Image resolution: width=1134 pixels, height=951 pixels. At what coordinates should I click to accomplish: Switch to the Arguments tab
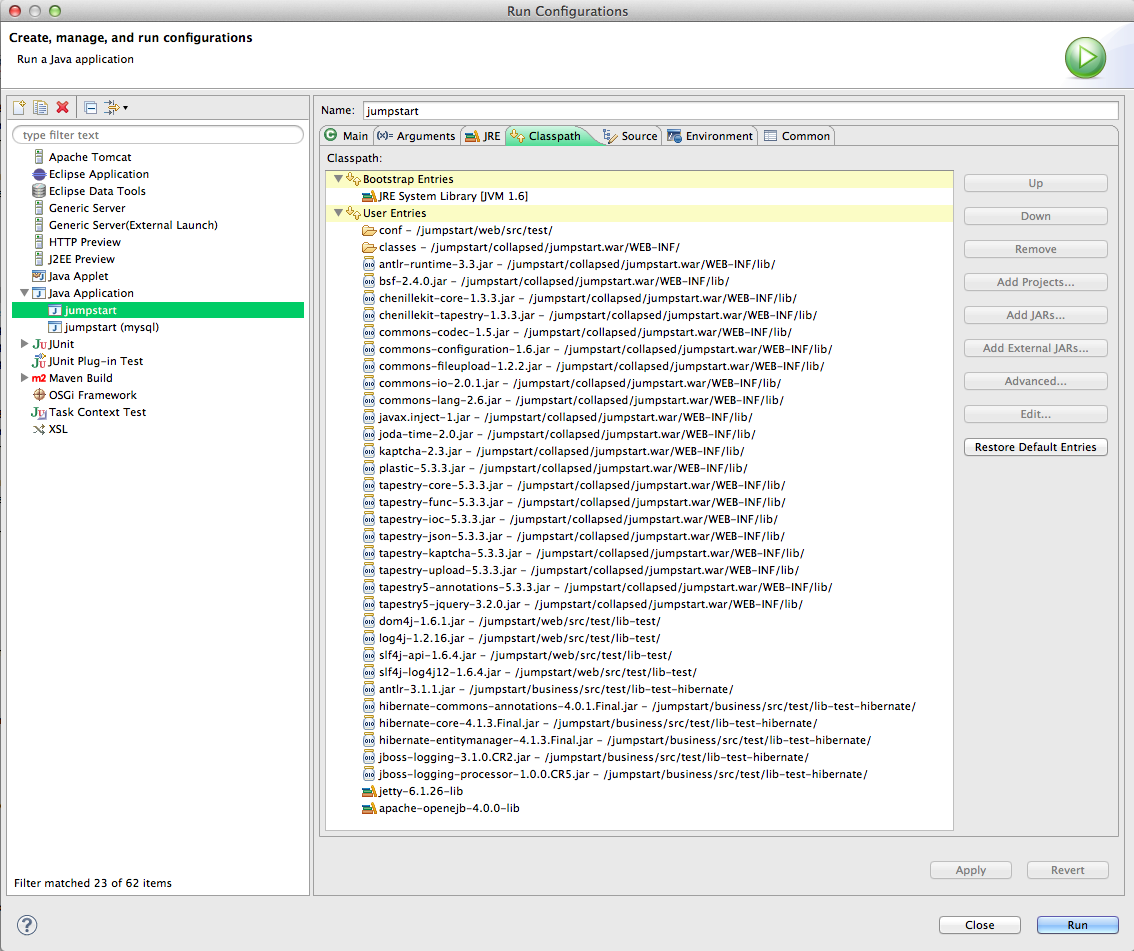[417, 135]
